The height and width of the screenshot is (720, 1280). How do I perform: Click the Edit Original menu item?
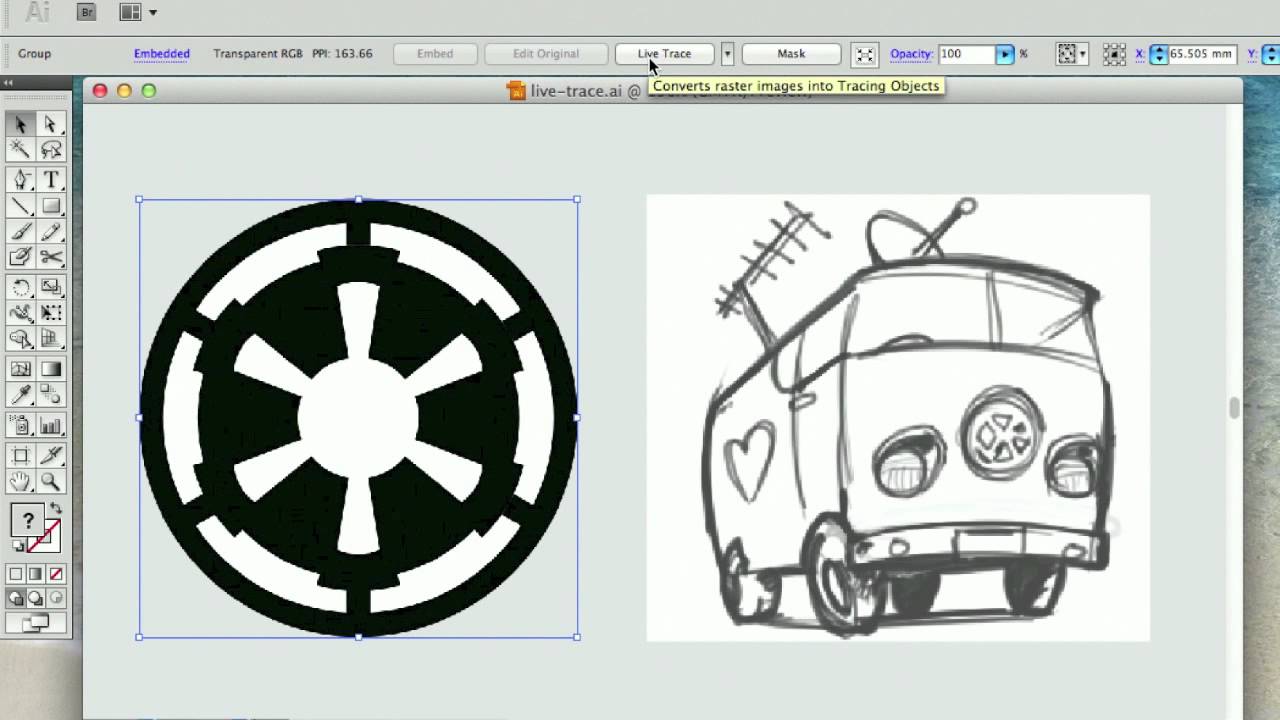[546, 53]
